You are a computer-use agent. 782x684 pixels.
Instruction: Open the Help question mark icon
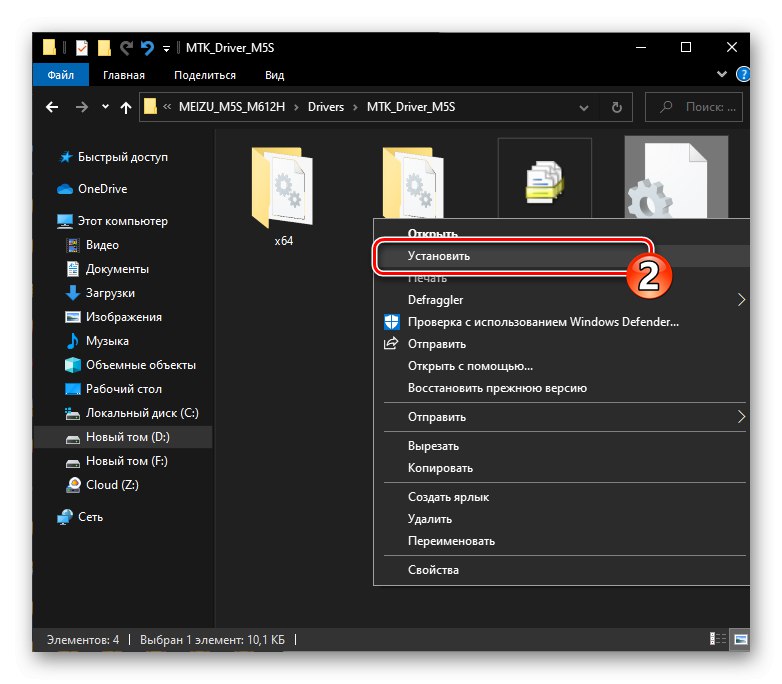tap(743, 74)
